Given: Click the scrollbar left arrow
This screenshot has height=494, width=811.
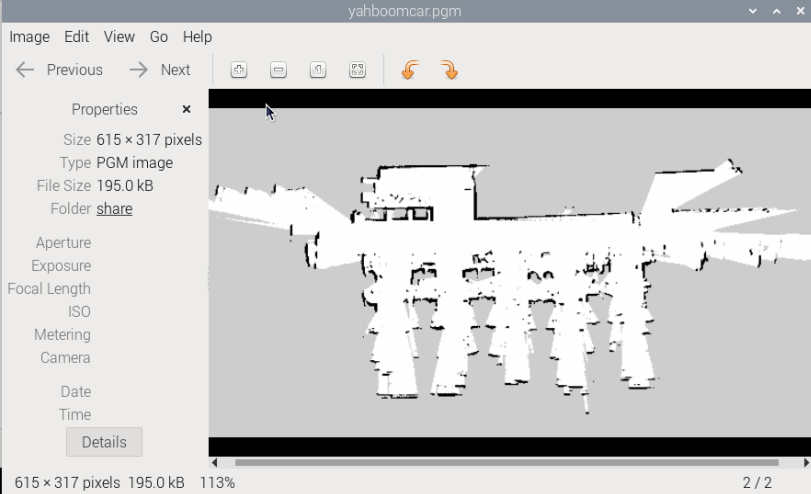Looking at the screenshot, I should [213, 463].
